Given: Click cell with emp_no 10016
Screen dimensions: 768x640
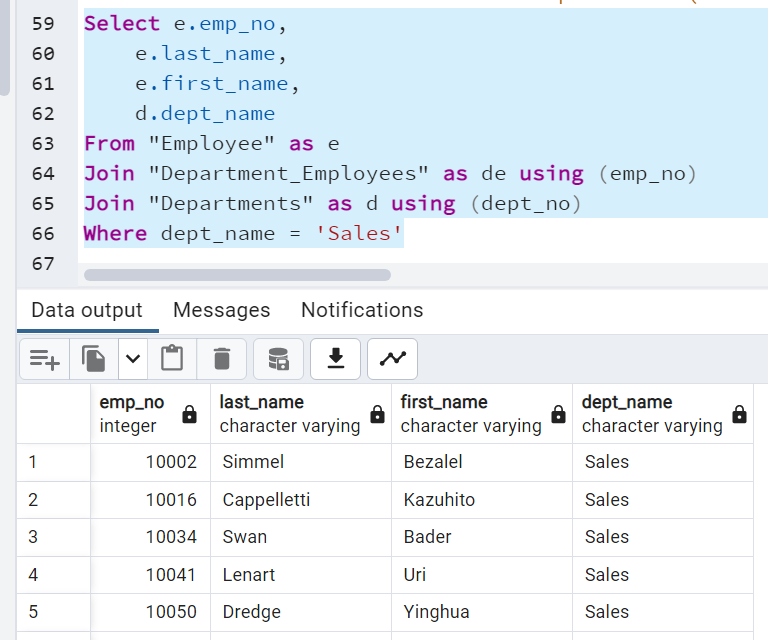Looking at the screenshot, I should pyautogui.click(x=150, y=499).
